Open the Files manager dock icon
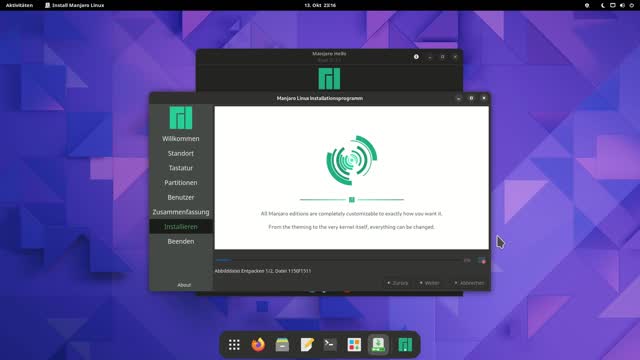640x360 pixels. click(282, 345)
